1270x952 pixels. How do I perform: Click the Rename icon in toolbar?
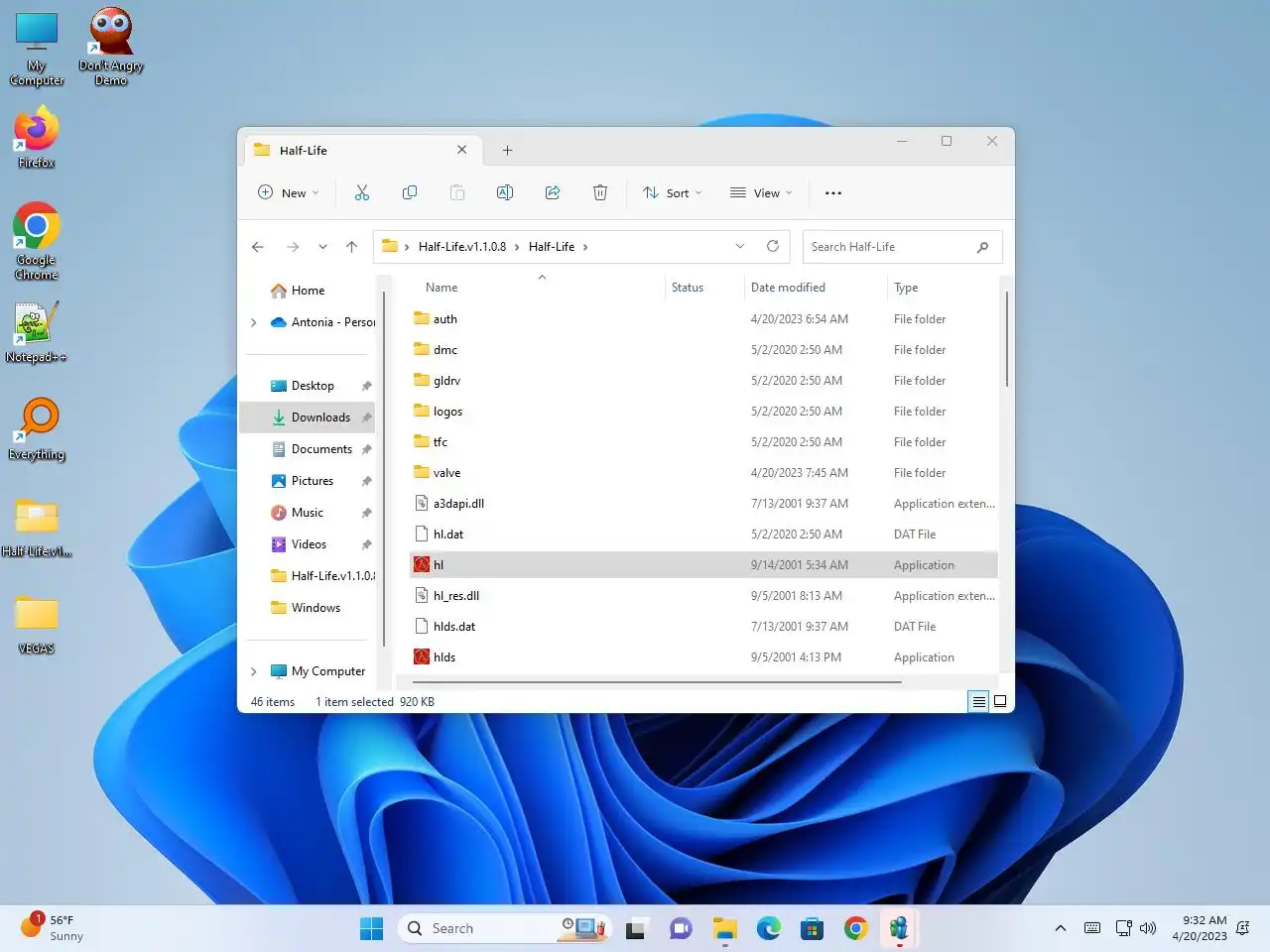[505, 192]
